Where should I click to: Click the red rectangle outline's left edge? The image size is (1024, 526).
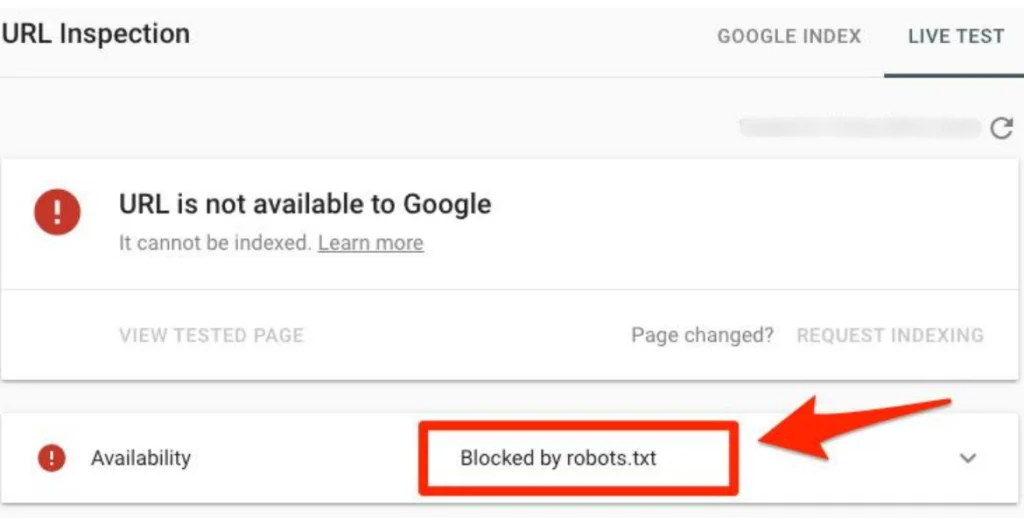tap(423, 458)
